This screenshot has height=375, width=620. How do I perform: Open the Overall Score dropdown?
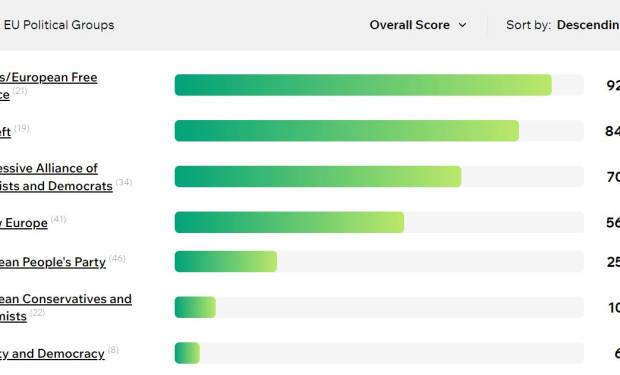pyautogui.click(x=418, y=25)
